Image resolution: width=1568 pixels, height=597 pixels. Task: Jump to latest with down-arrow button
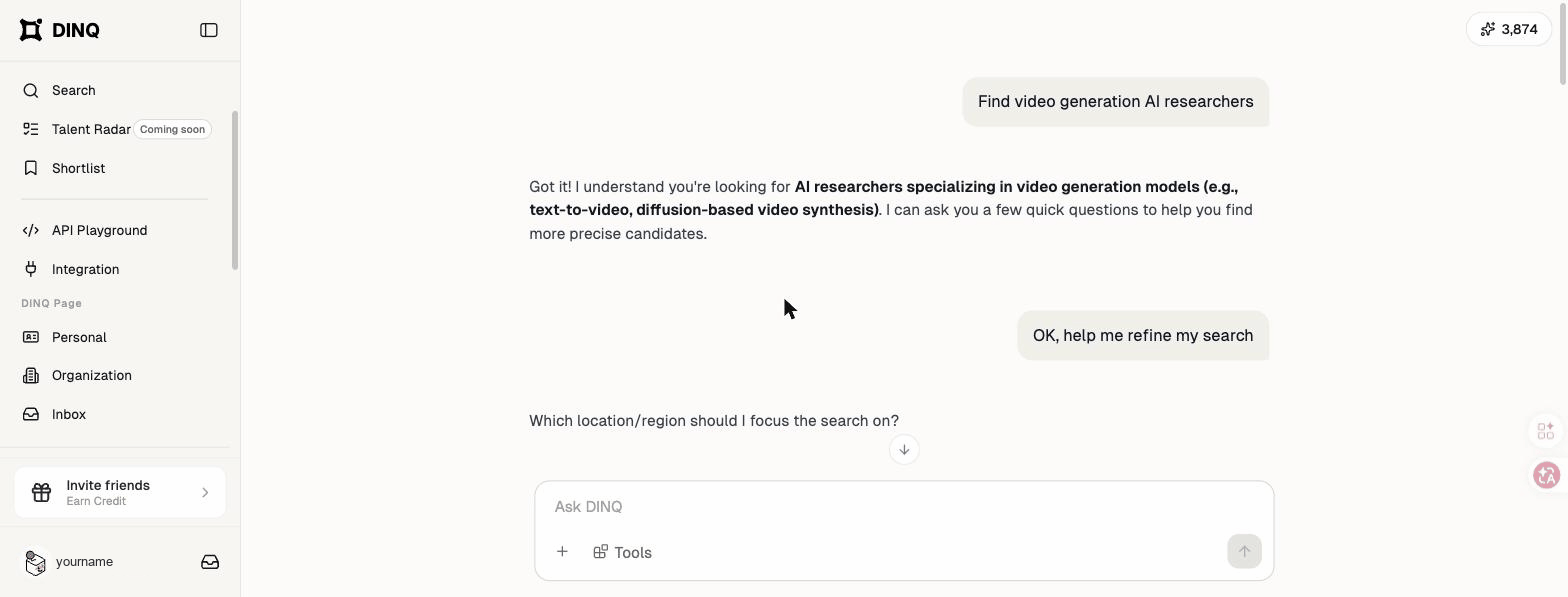(904, 450)
